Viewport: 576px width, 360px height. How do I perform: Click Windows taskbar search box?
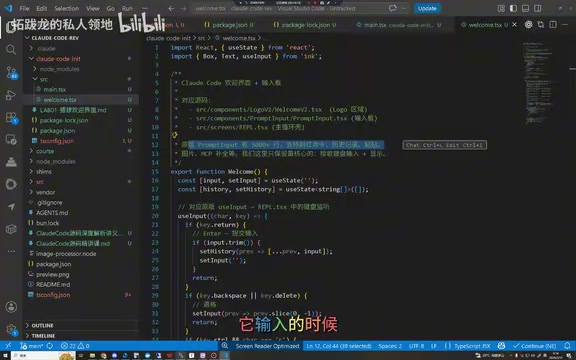pyautogui.click(x=43, y=356)
